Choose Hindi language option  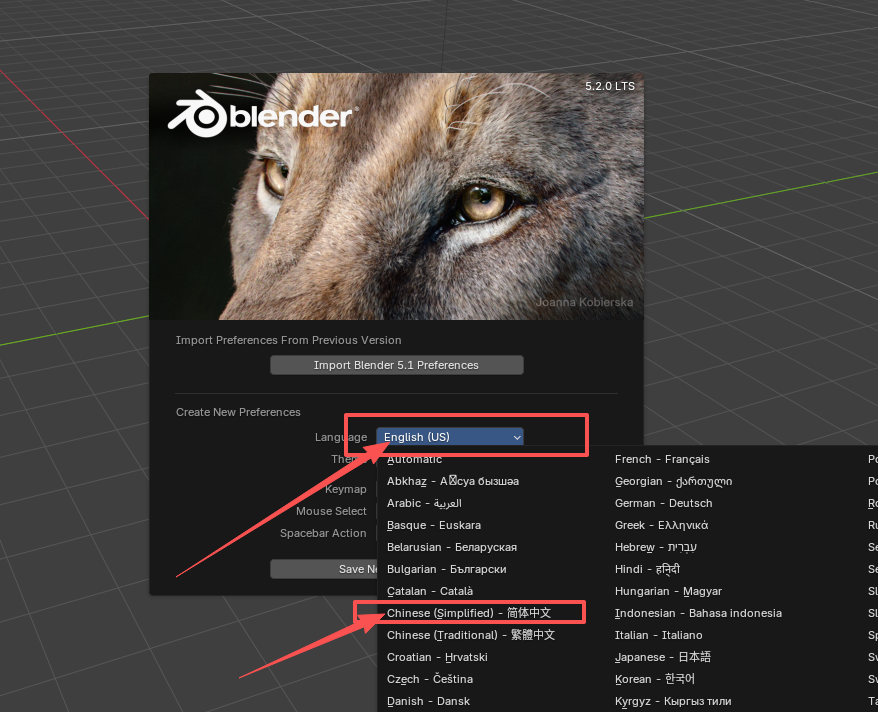pyautogui.click(x=647, y=569)
